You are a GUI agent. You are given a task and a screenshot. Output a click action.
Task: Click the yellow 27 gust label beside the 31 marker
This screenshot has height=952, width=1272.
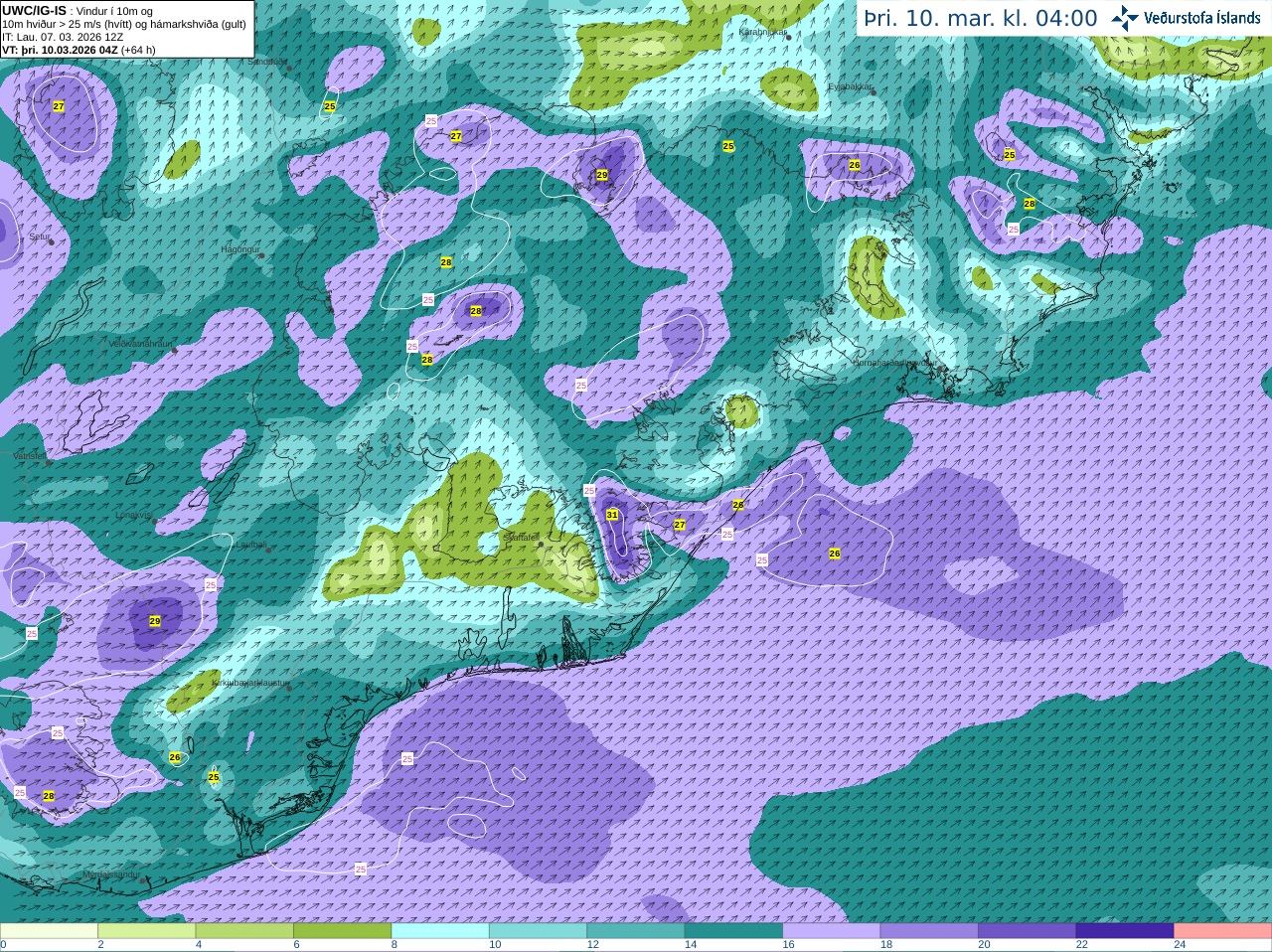[680, 525]
